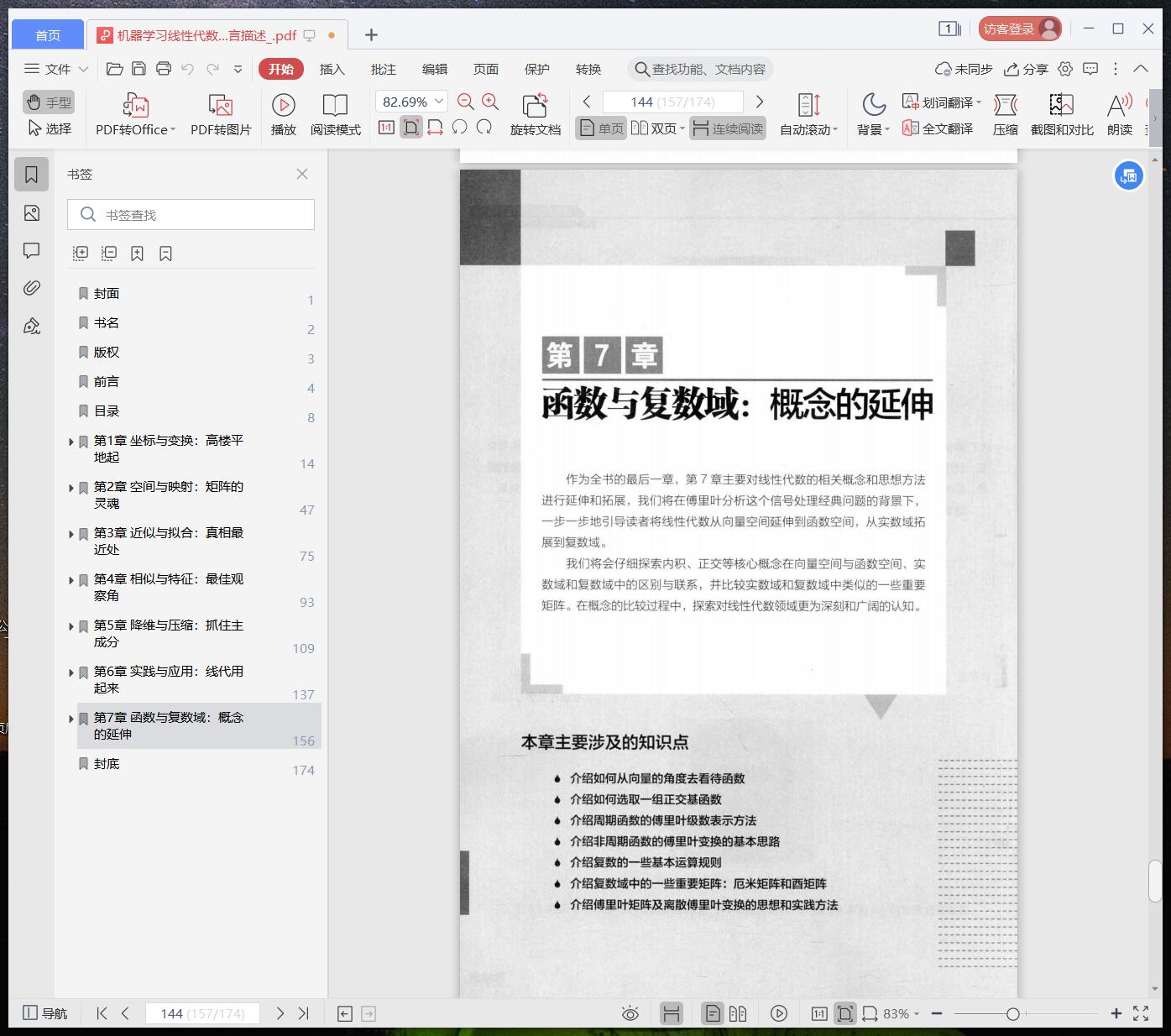Viewport: 1171px width, 1036px height.
Task: Switch to 双页 double page view
Action: click(658, 128)
